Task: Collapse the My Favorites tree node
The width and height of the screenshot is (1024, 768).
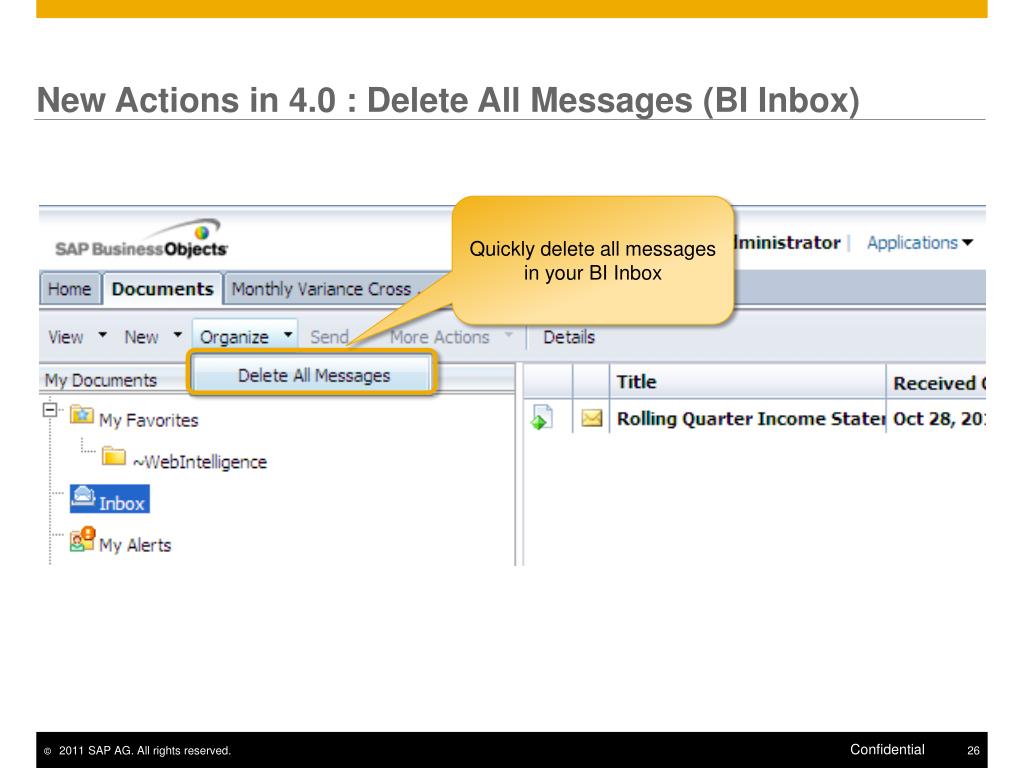Action: (50, 410)
